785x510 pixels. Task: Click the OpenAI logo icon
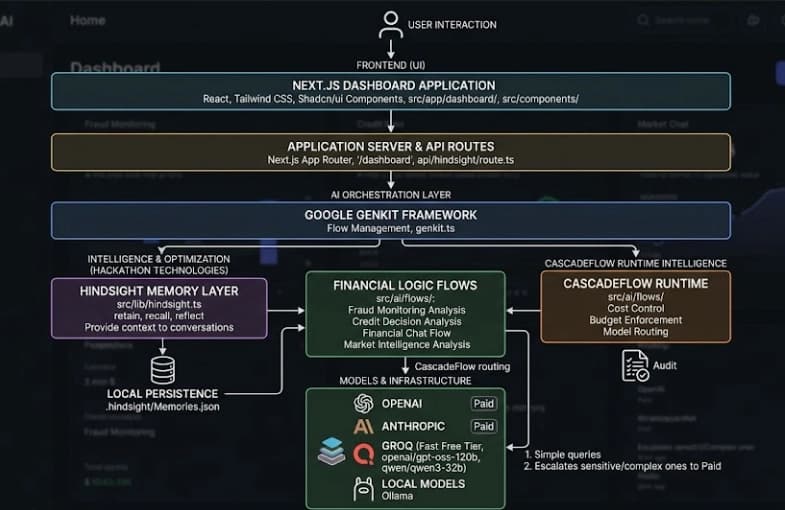[x=363, y=403]
